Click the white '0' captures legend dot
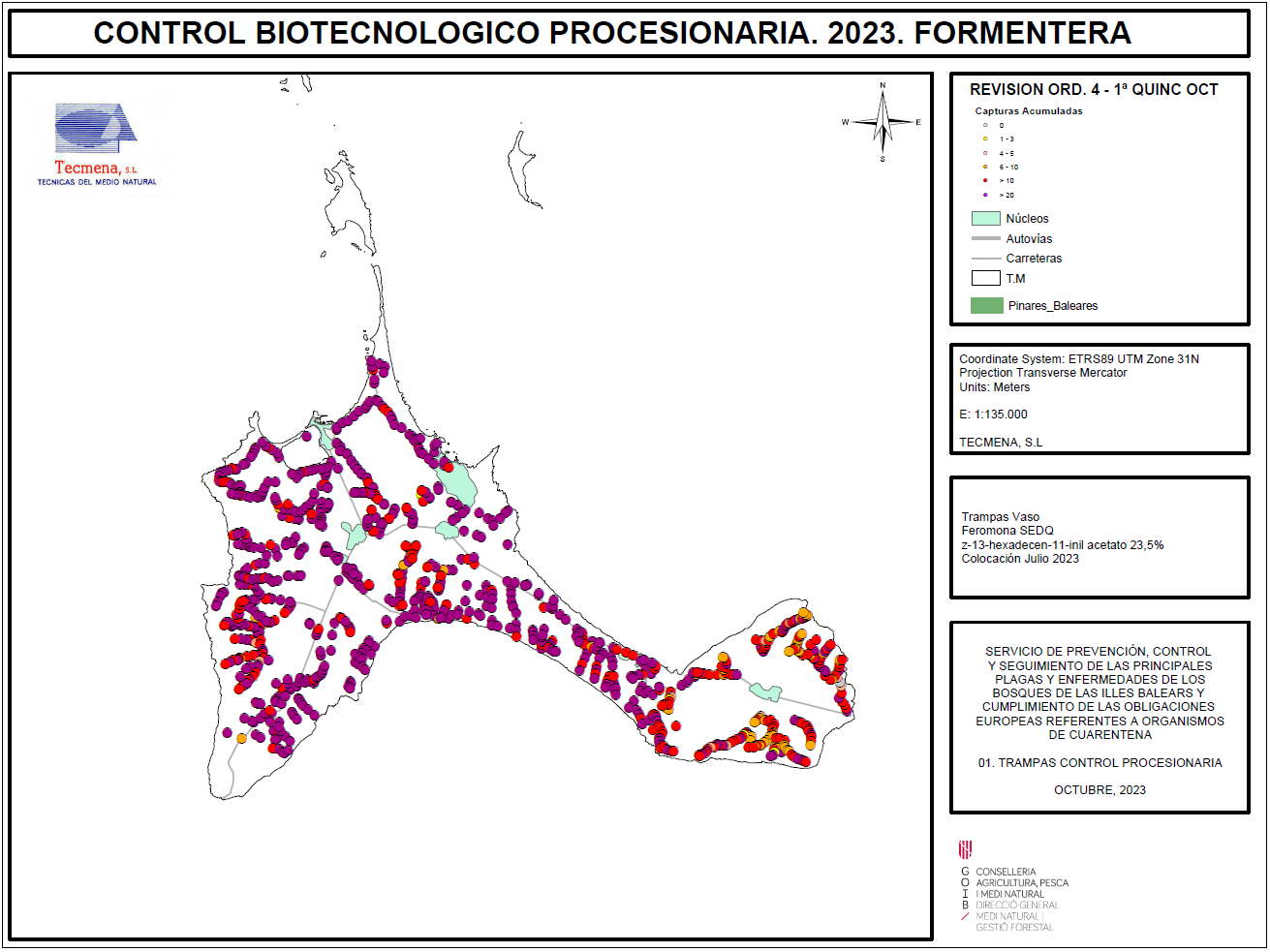The height and width of the screenshot is (952, 1270). click(985, 125)
